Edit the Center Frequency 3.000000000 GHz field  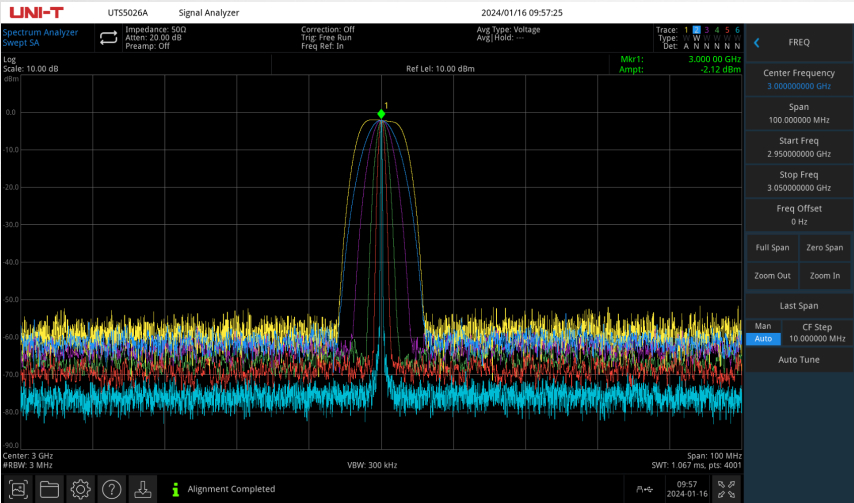[x=799, y=79]
